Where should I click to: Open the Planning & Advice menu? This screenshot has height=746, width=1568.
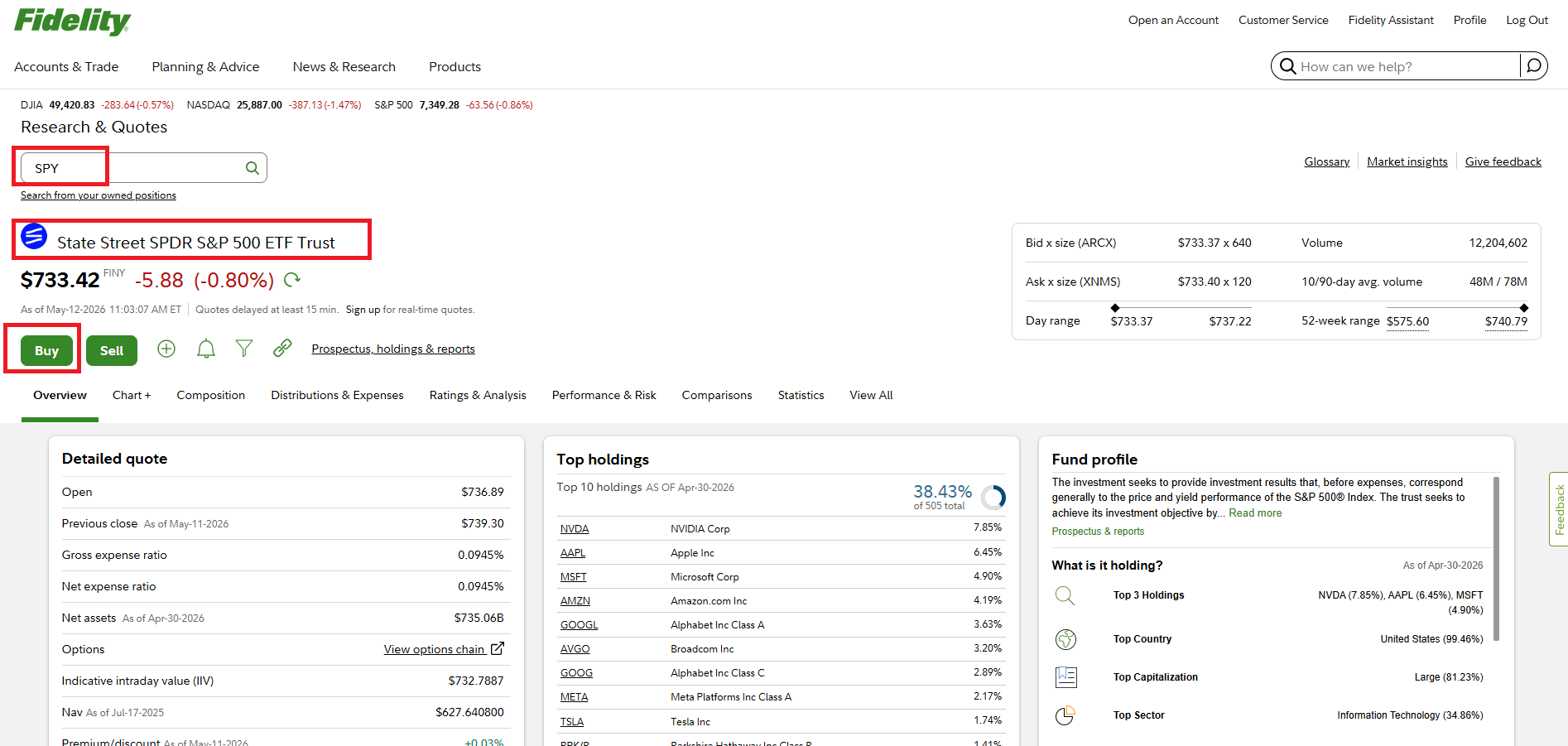[205, 66]
